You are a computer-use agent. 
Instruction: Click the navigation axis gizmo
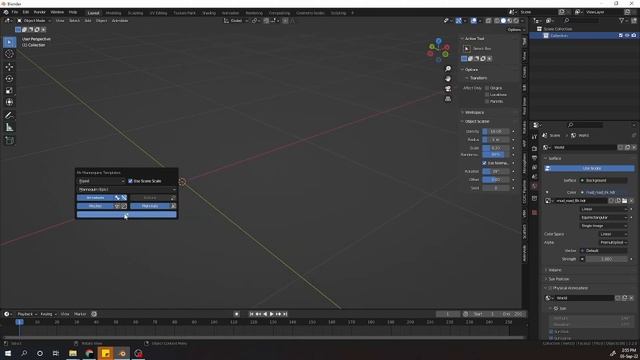pos(438,50)
